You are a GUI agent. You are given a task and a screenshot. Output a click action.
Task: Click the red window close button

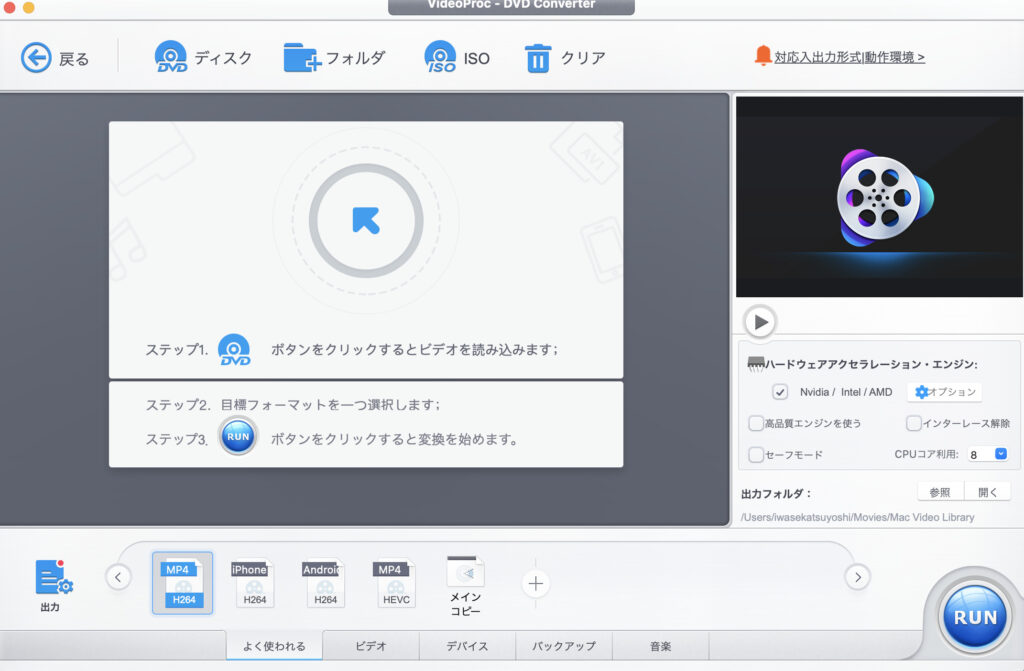pyautogui.click(x=9, y=8)
